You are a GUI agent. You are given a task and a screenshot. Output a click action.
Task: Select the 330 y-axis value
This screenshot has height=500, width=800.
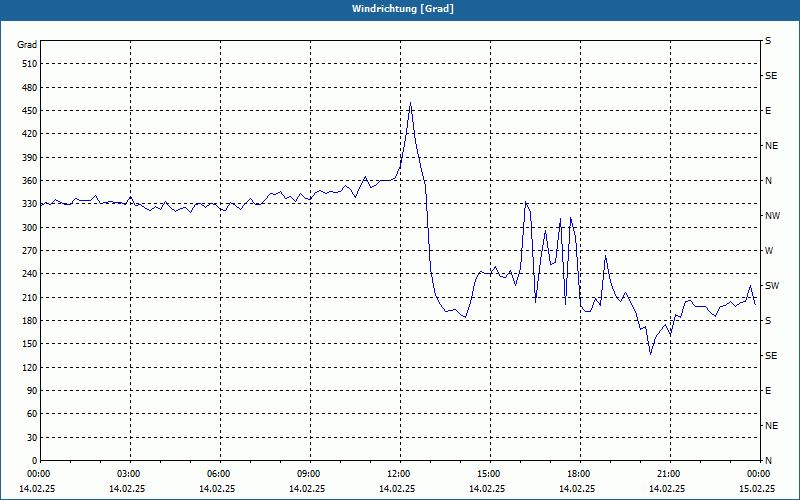[30, 204]
